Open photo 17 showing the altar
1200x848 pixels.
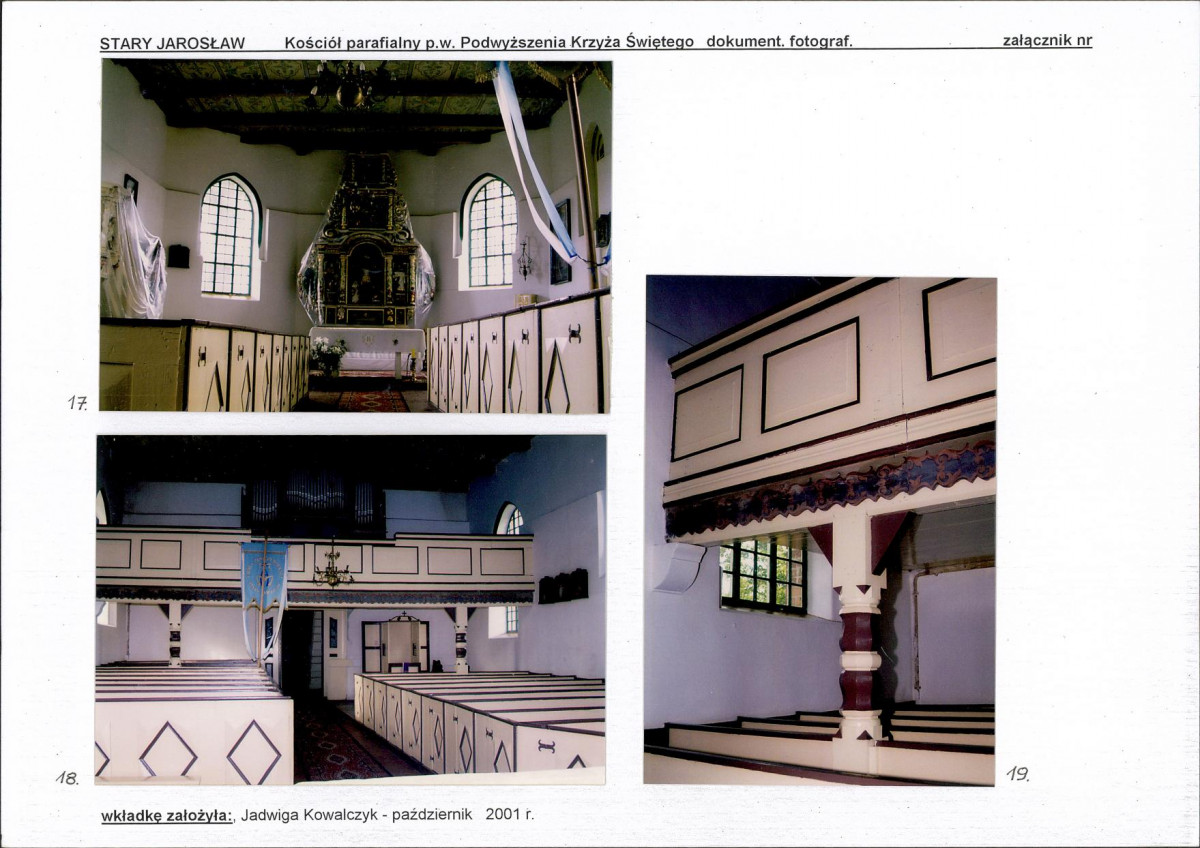[356, 235]
